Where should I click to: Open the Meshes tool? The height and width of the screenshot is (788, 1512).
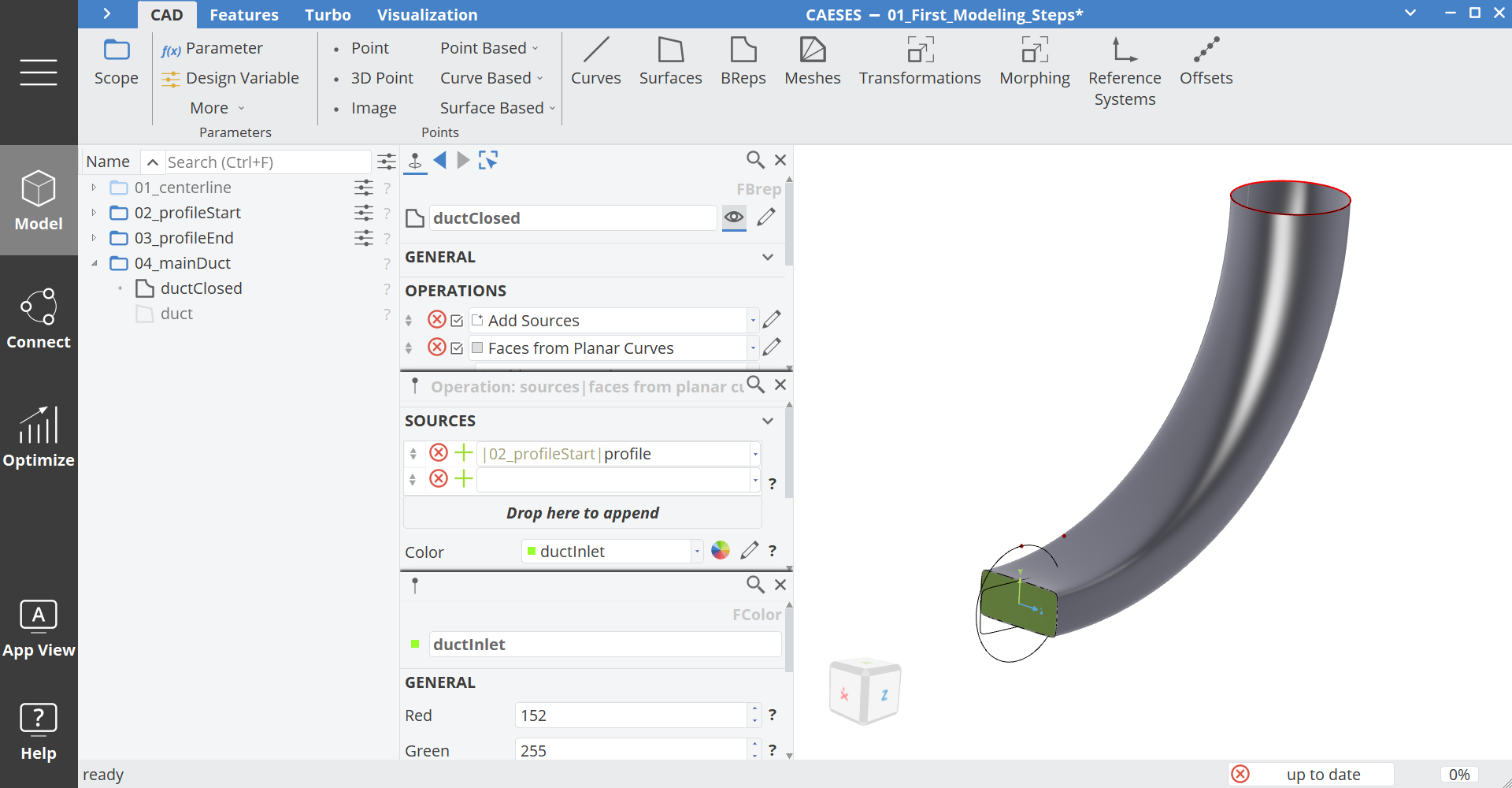[x=813, y=61]
